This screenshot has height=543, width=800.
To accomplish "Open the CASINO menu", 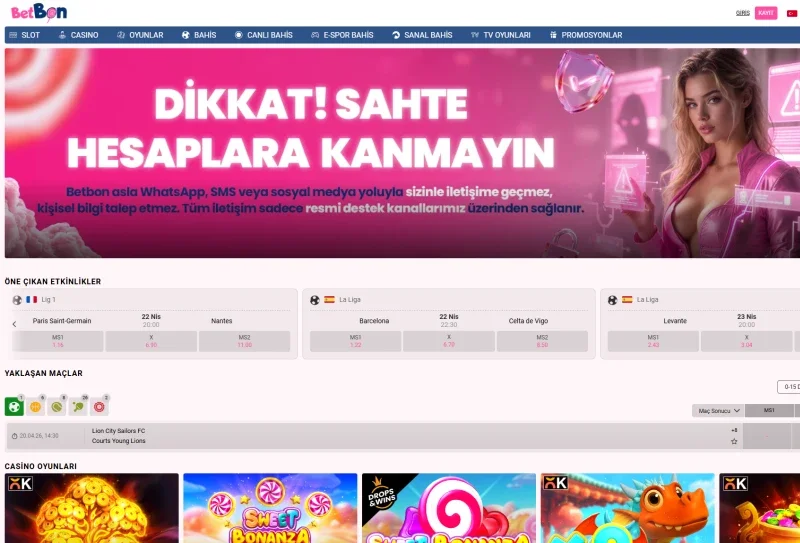I will [x=79, y=35].
